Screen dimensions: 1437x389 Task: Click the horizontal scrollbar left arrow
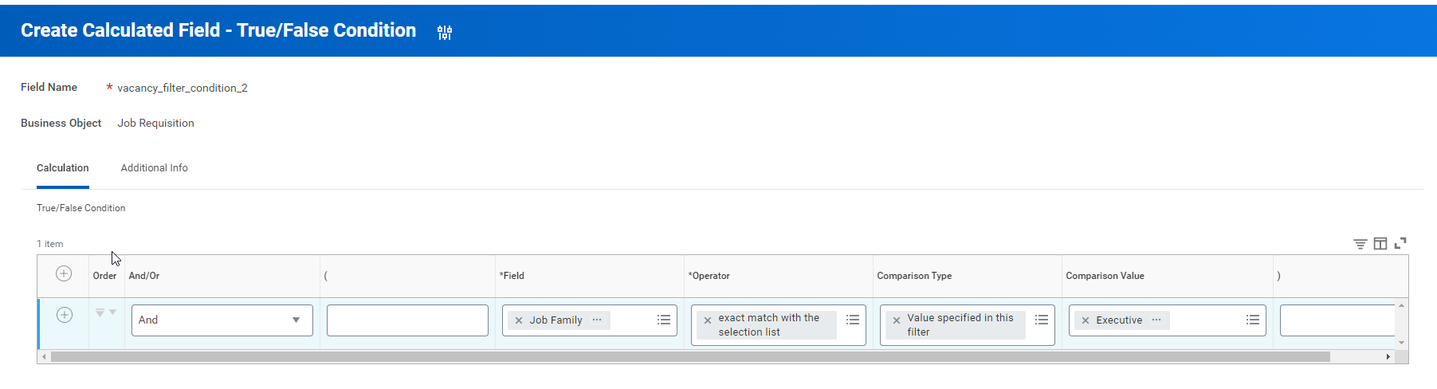[43, 356]
